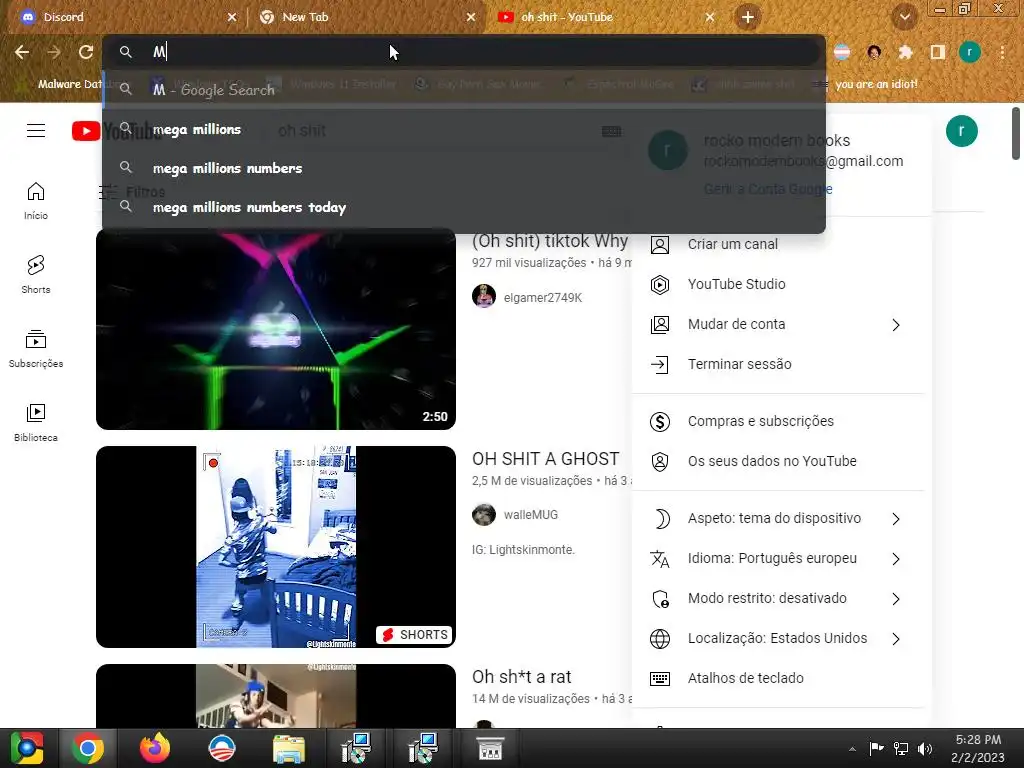Open the Chrome extensions puzzle icon
Viewport: 1024px width, 768px height.
coord(905,52)
